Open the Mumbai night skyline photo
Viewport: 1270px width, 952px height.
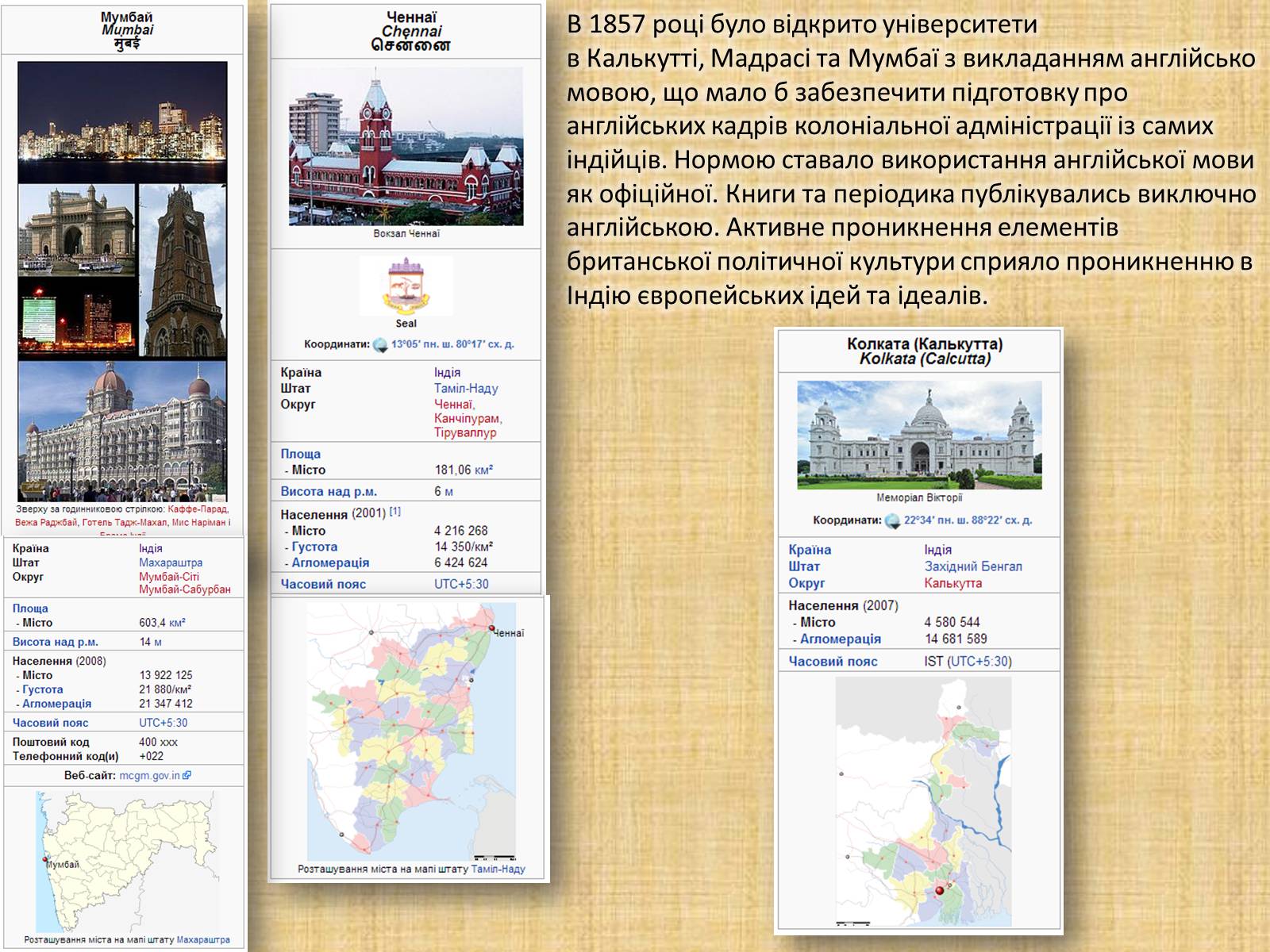tap(122, 122)
